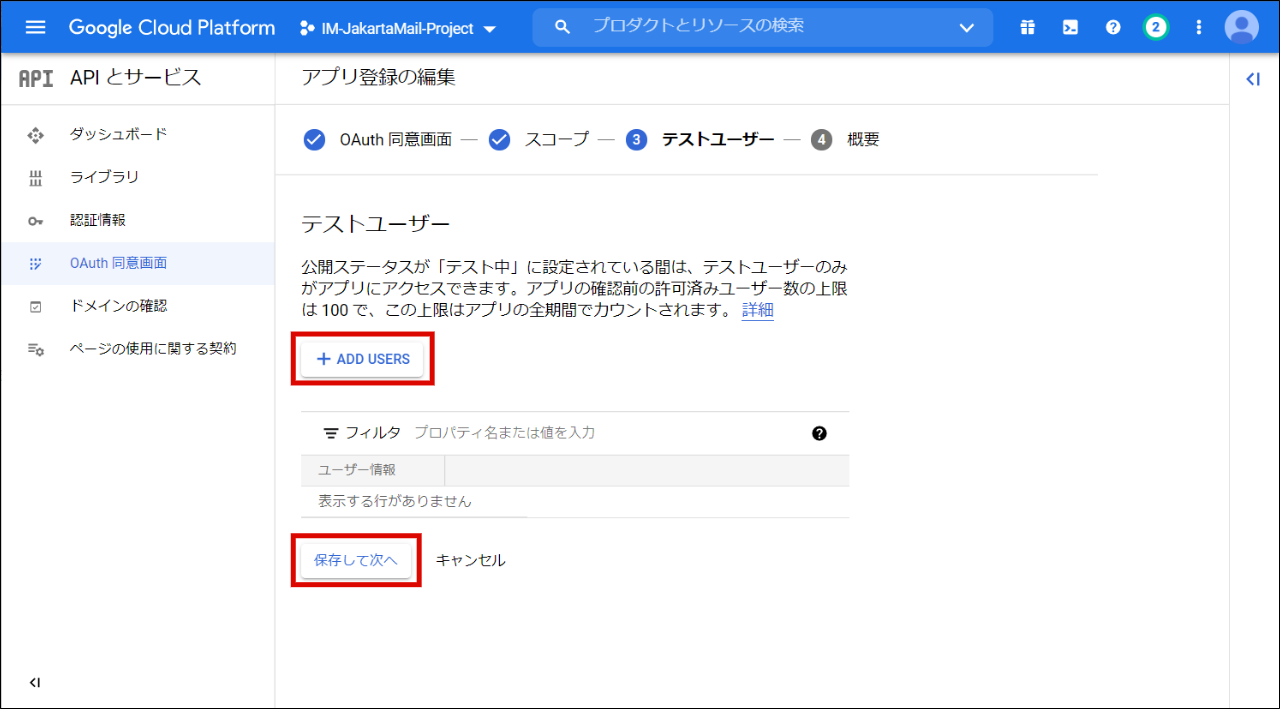This screenshot has height=709, width=1280.
Task: Click the filter table help icon
Action: (820, 433)
